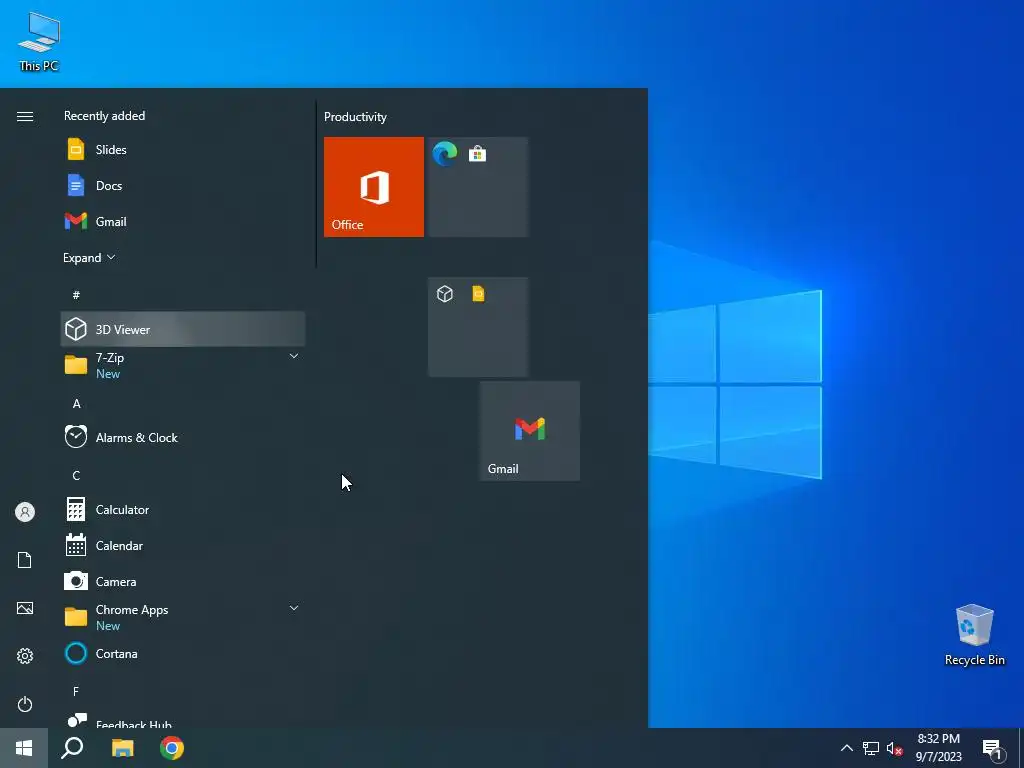The image size is (1024, 768).
Task: Open 3D Viewer app
Action: click(x=183, y=329)
